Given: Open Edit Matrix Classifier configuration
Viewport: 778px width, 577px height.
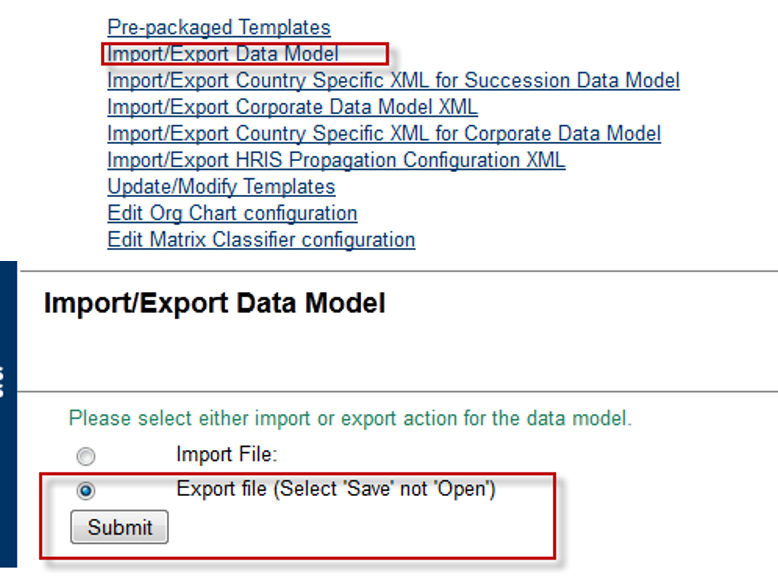Looking at the screenshot, I should pos(261,240).
